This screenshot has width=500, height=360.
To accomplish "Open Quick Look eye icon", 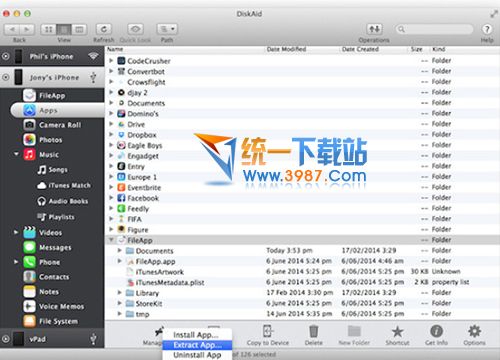I will [135, 29].
